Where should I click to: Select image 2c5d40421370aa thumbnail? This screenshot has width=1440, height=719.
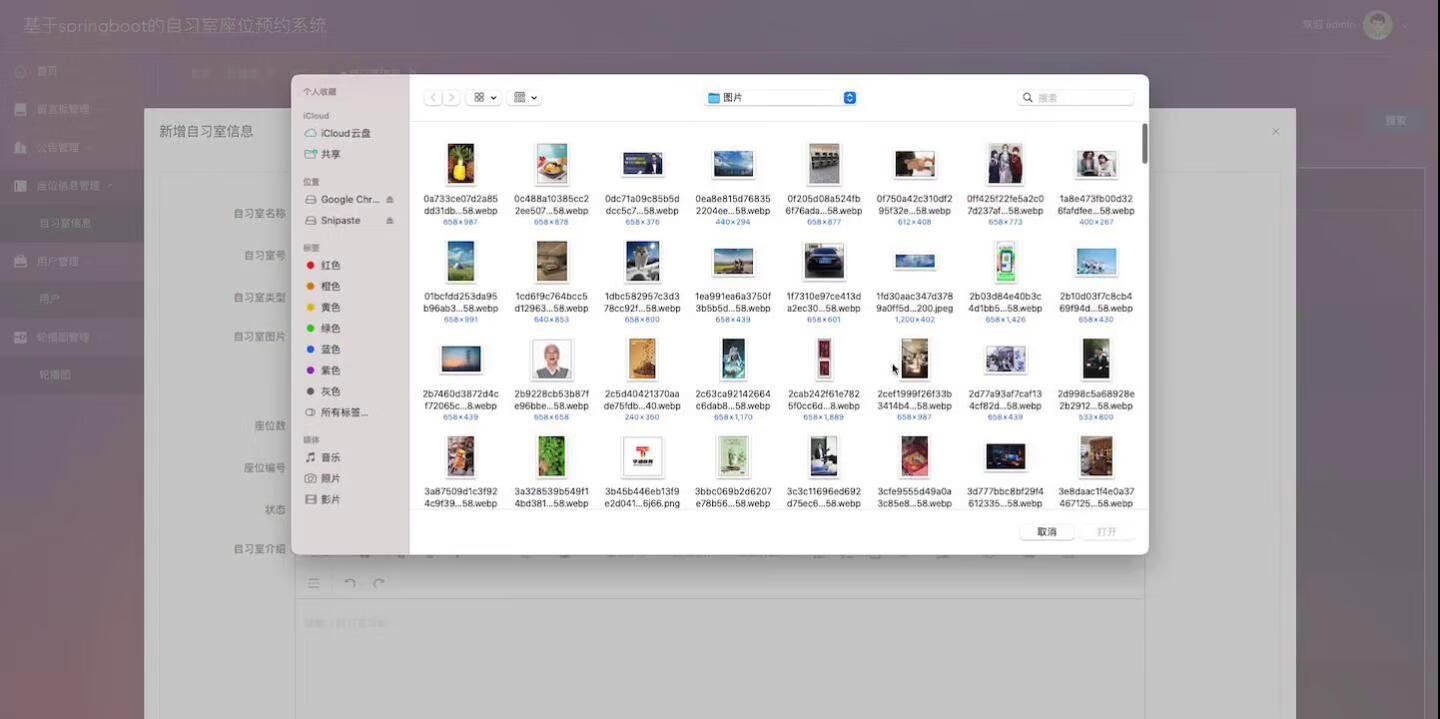642,359
